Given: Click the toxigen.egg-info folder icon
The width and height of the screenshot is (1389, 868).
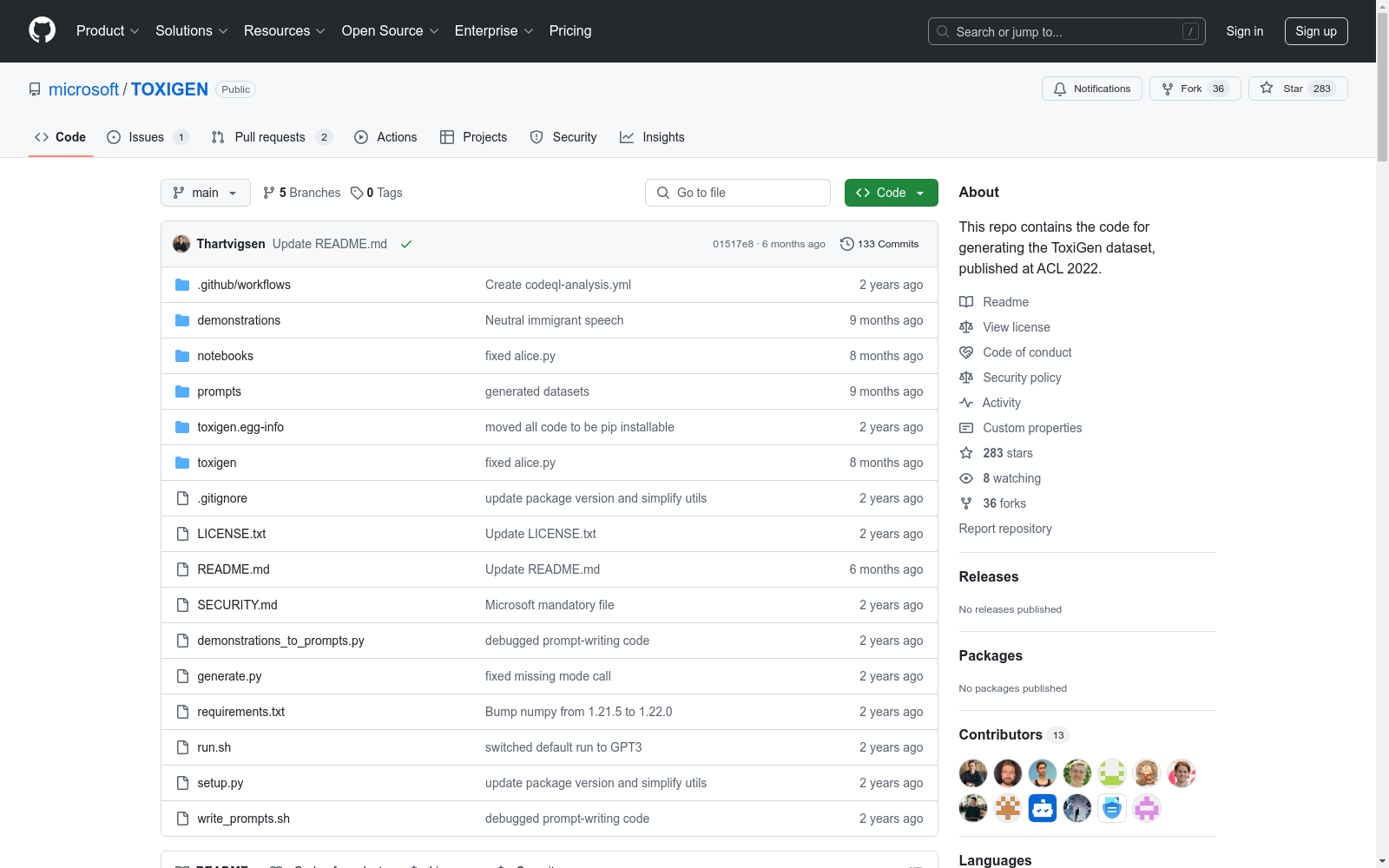Looking at the screenshot, I should [182, 427].
